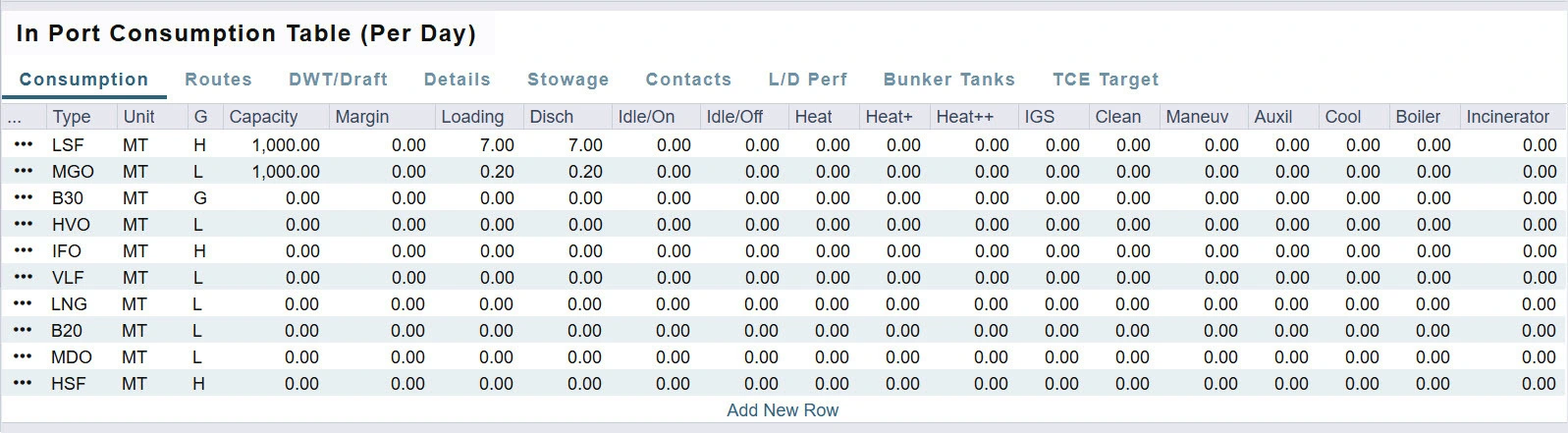1568x433 pixels.
Task: Click the Disch column header
Action: click(x=568, y=117)
